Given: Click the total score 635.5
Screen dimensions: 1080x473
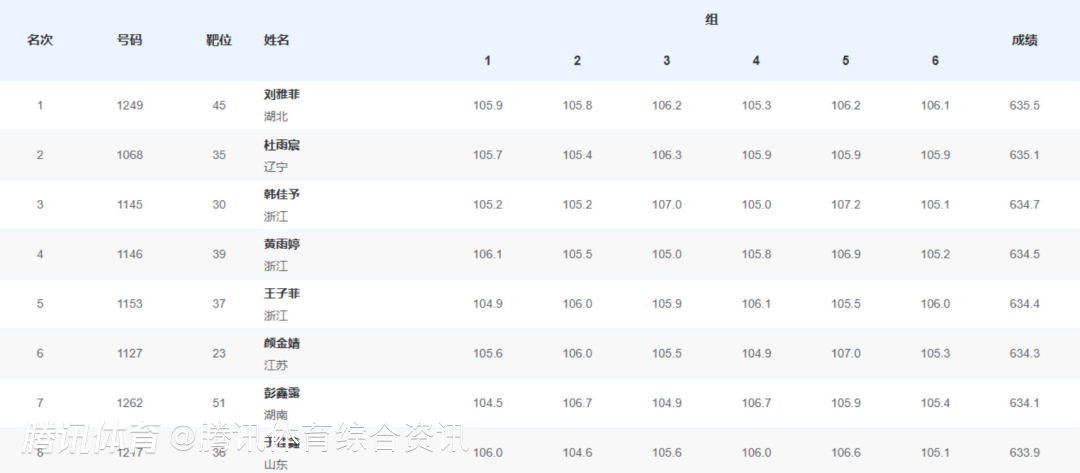Looking at the screenshot, I should 1024,105.
